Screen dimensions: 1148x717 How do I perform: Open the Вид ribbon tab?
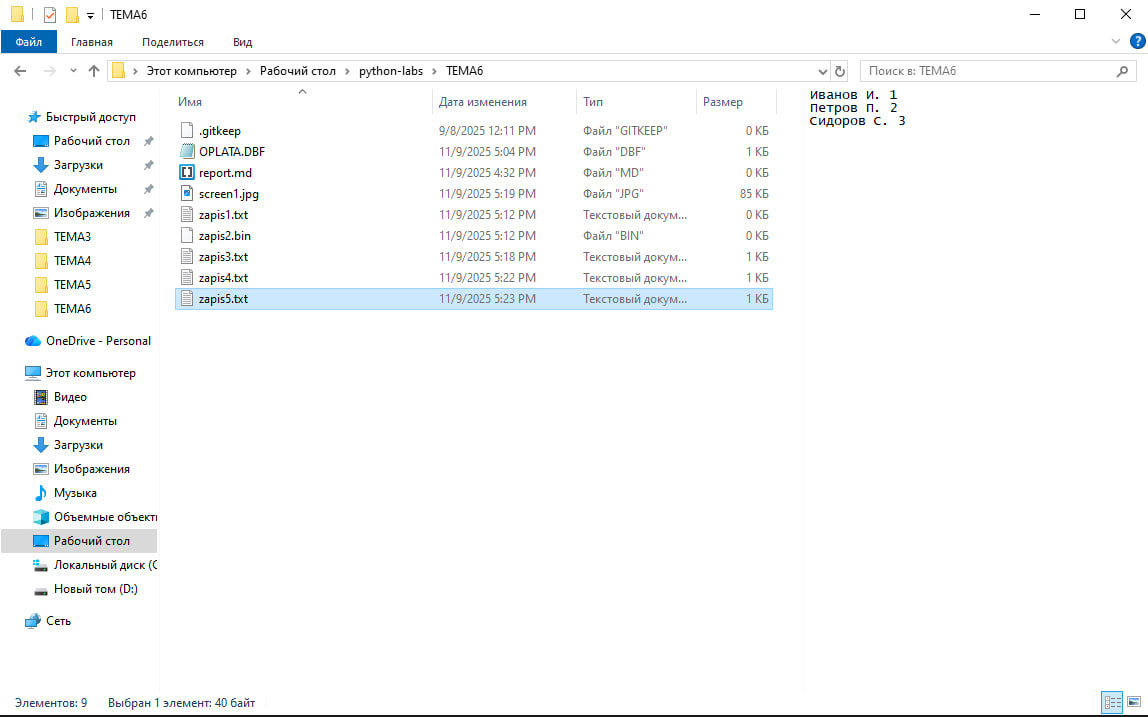click(242, 42)
